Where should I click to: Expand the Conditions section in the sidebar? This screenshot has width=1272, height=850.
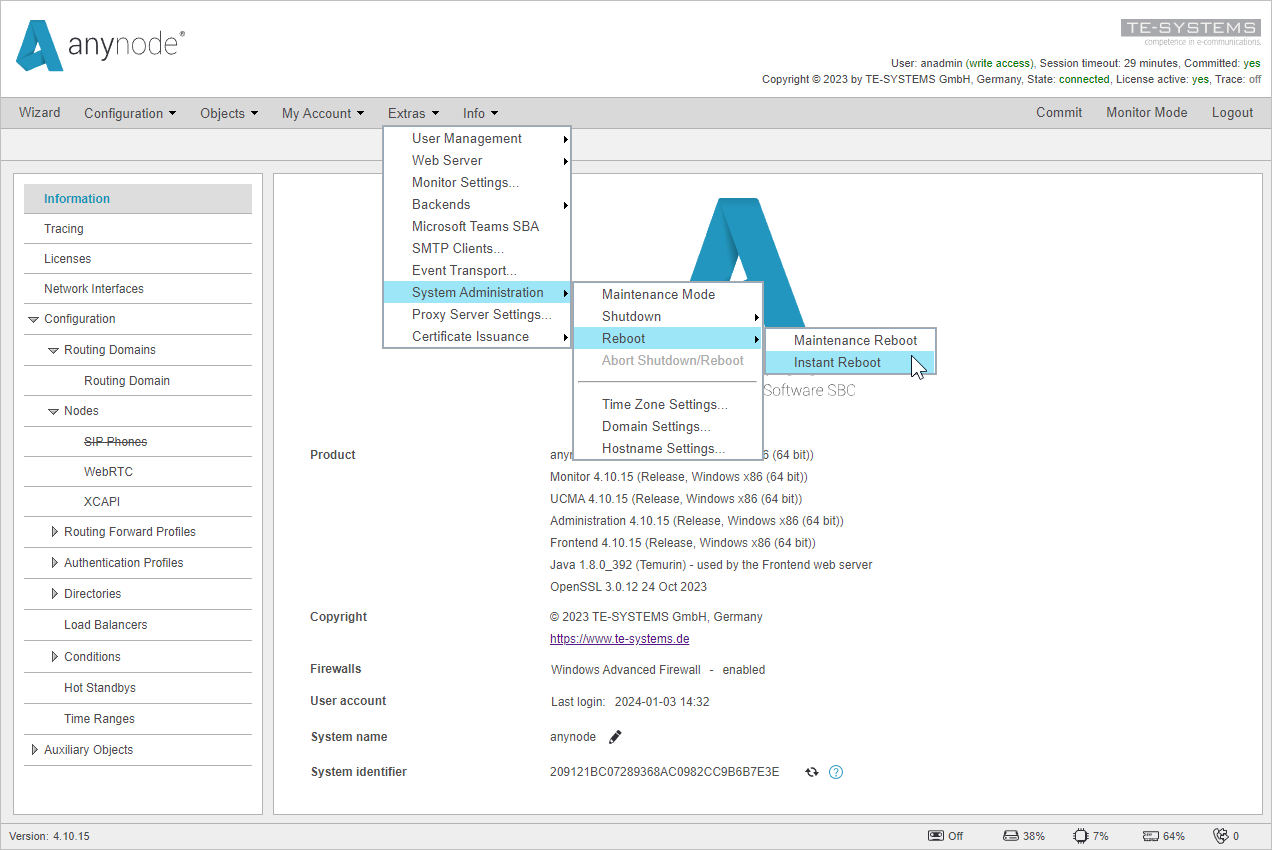pyautogui.click(x=54, y=656)
